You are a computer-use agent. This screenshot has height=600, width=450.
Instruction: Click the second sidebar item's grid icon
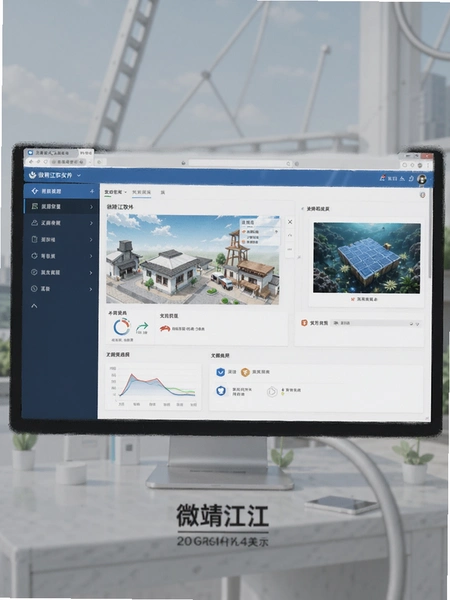[34, 206]
